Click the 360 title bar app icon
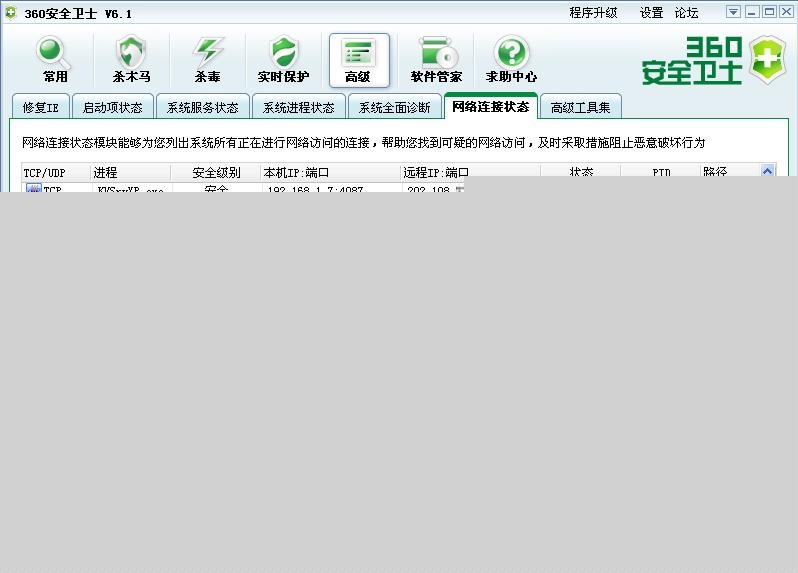Screen dimensions: 798x573 pyautogui.click(x=10, y=13)
